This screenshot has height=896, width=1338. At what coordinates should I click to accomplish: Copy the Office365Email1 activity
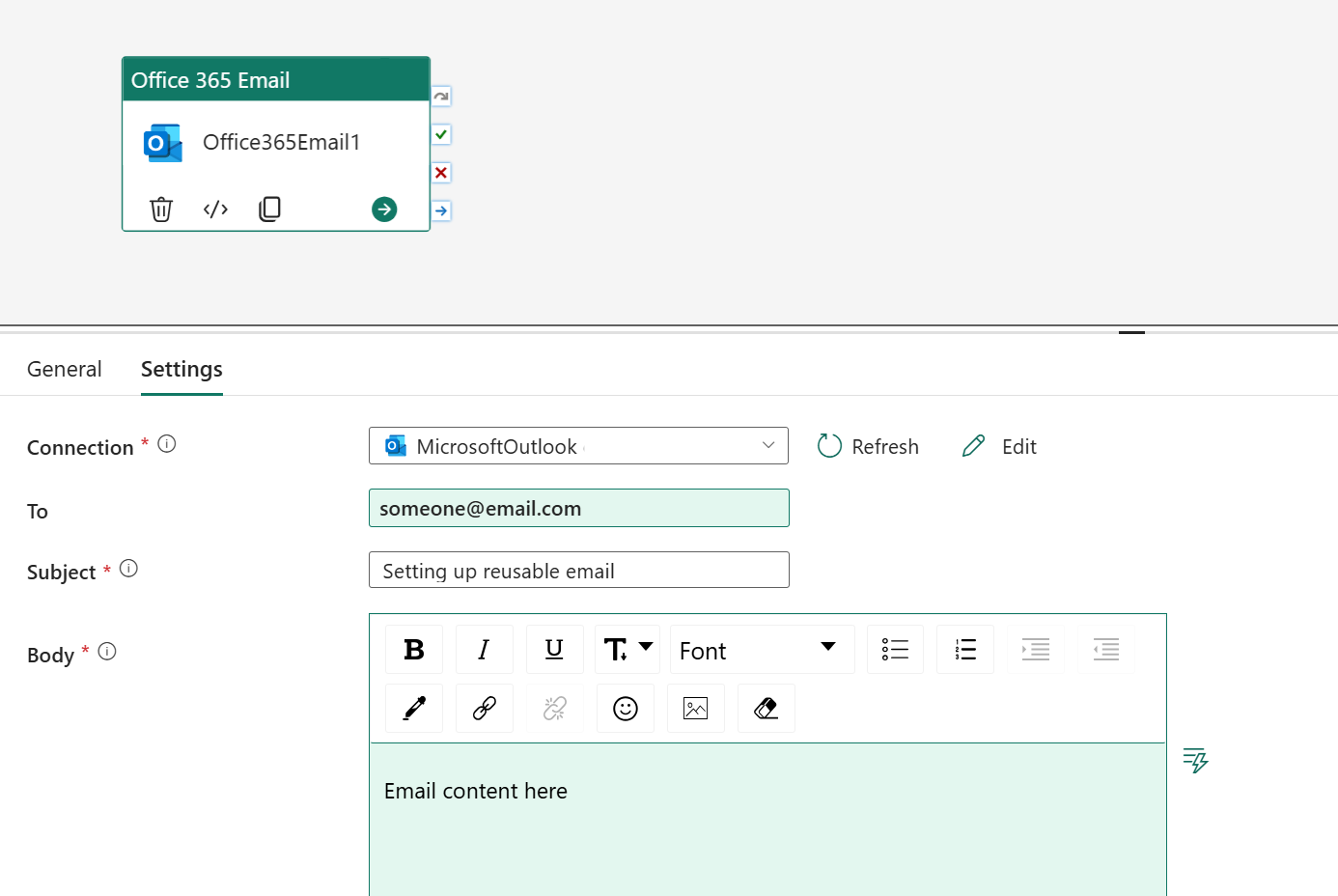pyautogui.click(x=270, y=209)
